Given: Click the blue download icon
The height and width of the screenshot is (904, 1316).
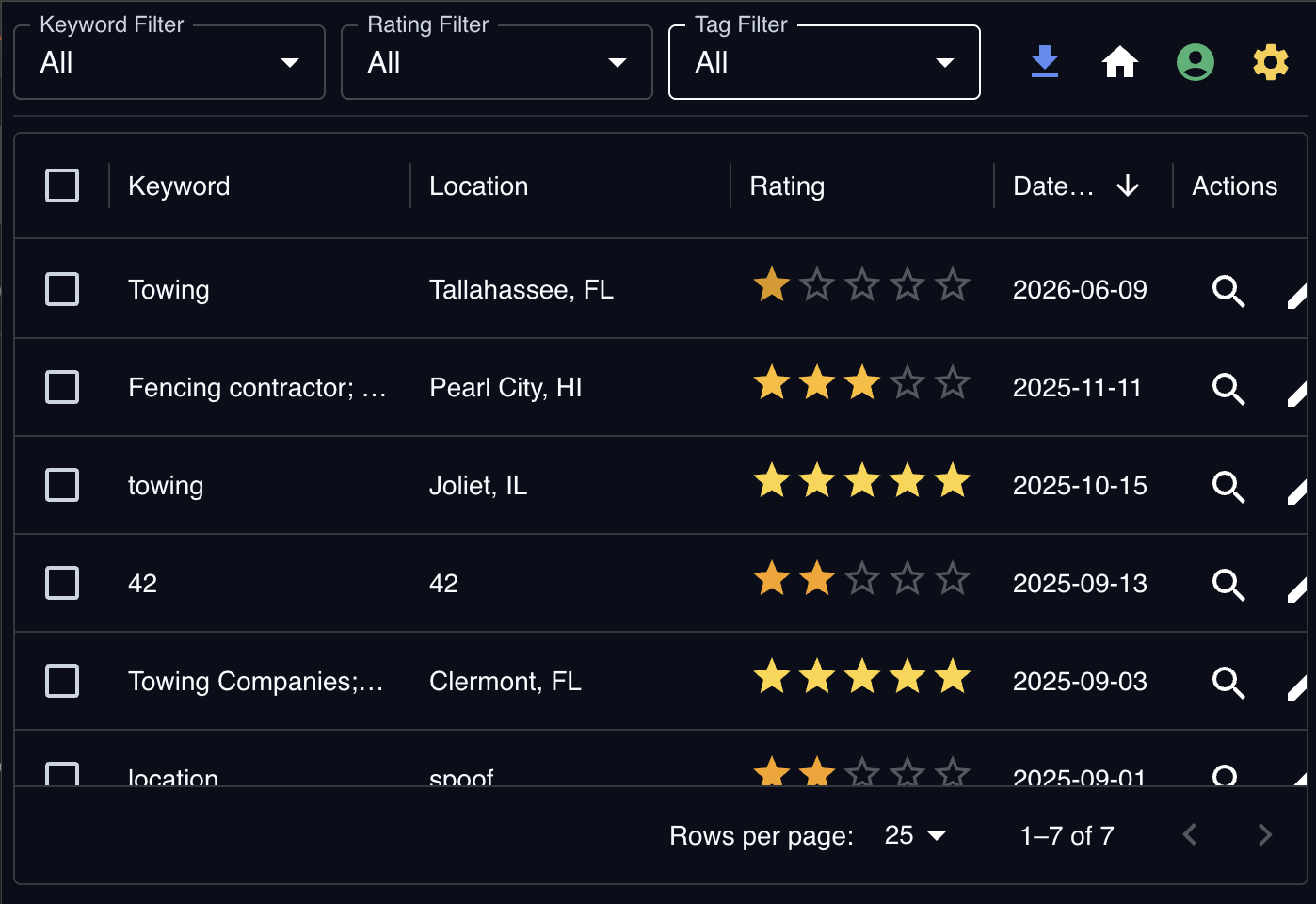Looking at the screenshot, I should point(1045,62).
